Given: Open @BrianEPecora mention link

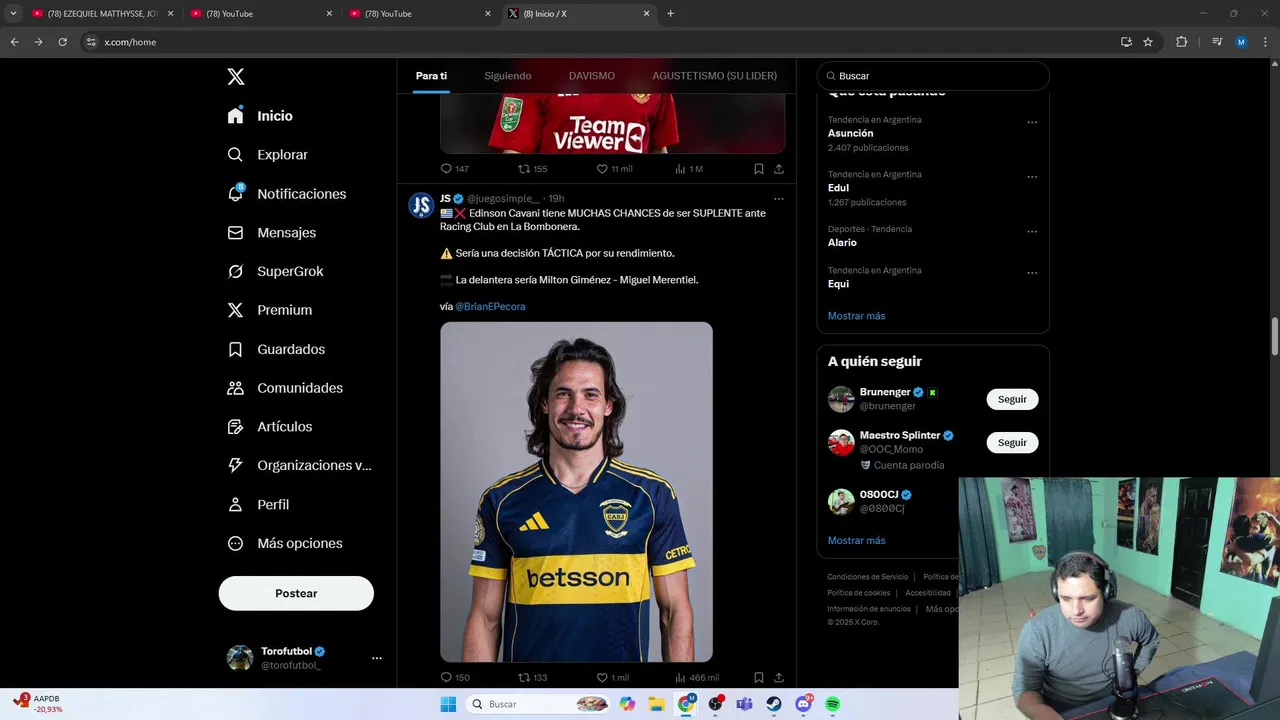Looking at the screenshot, I should tap(490, 307).
